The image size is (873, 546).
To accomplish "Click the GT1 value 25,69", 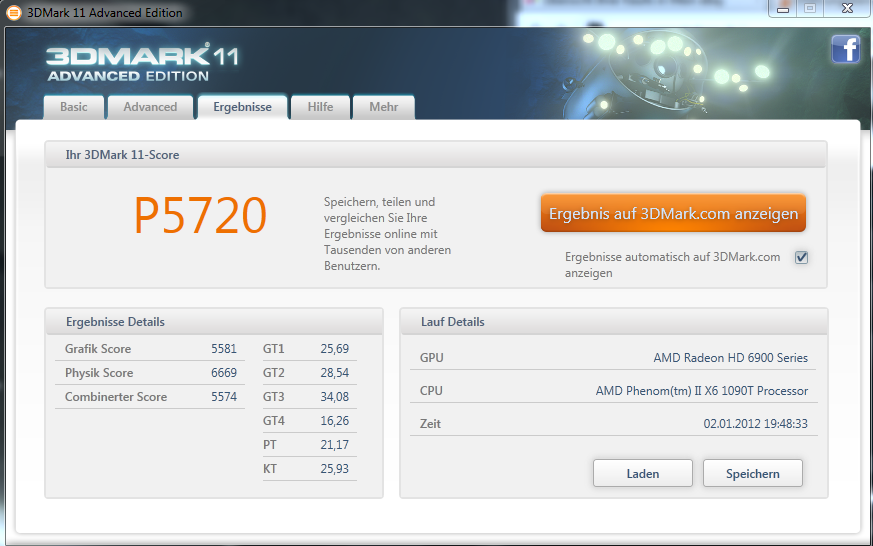I will [x=335, y=349].
